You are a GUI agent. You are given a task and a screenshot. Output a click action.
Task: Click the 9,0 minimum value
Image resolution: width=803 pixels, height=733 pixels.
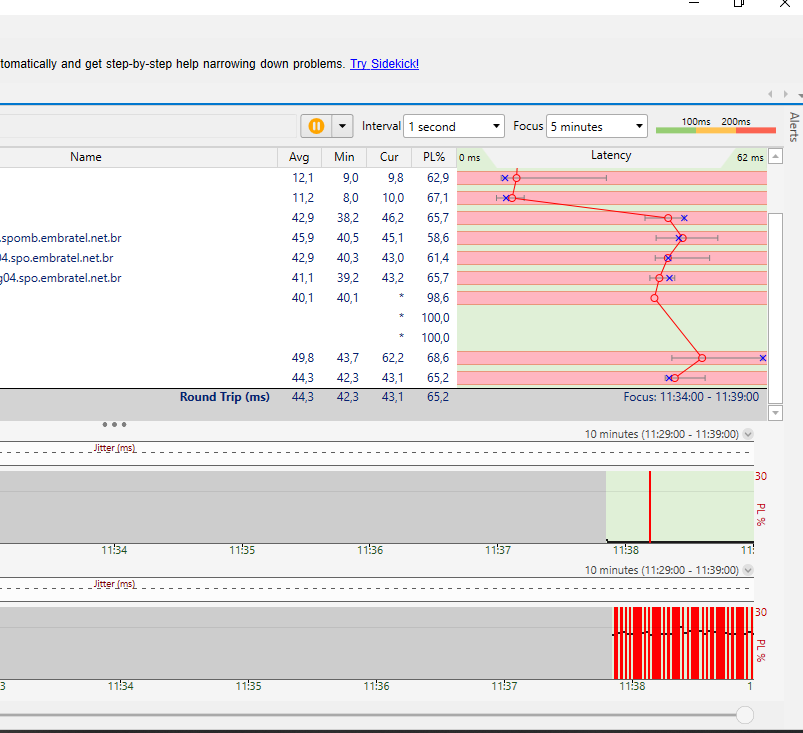(351, 178)
